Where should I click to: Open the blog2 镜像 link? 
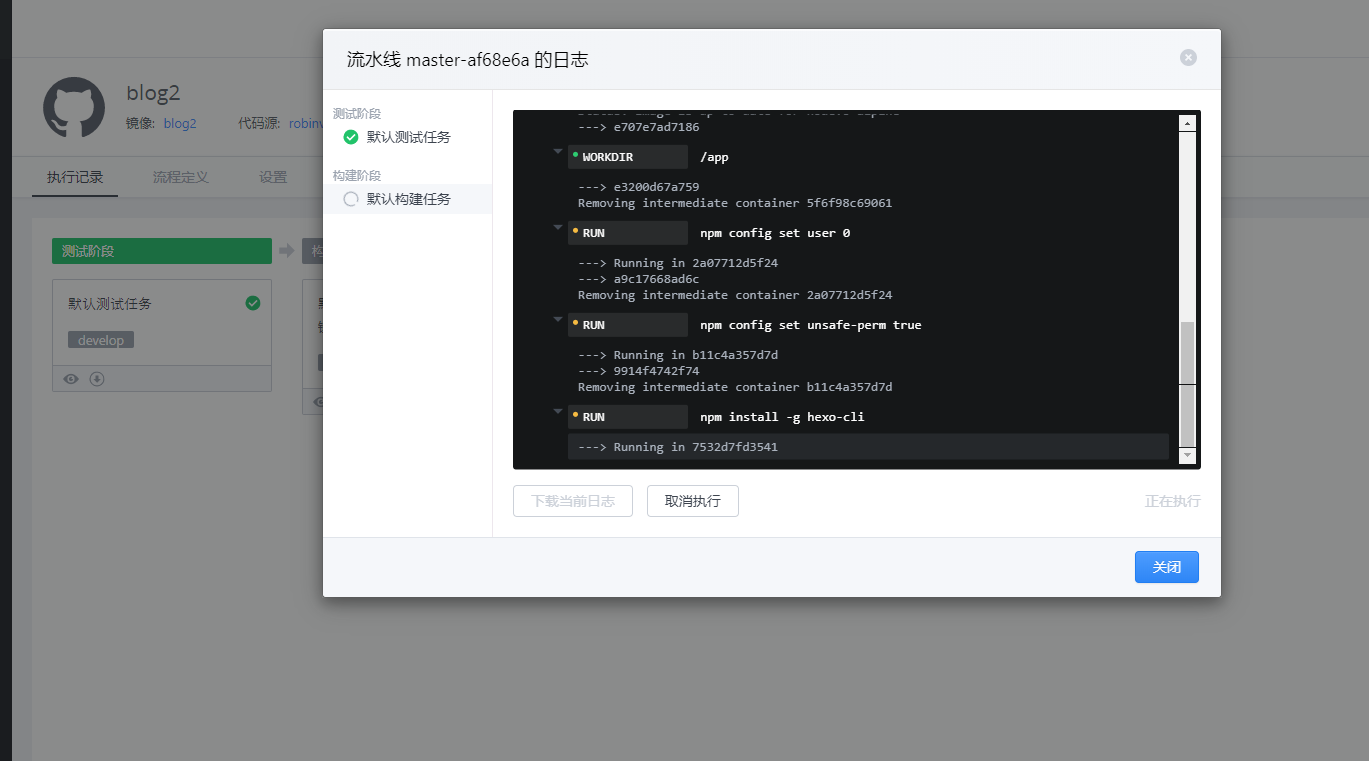click(x=180, y=123)
